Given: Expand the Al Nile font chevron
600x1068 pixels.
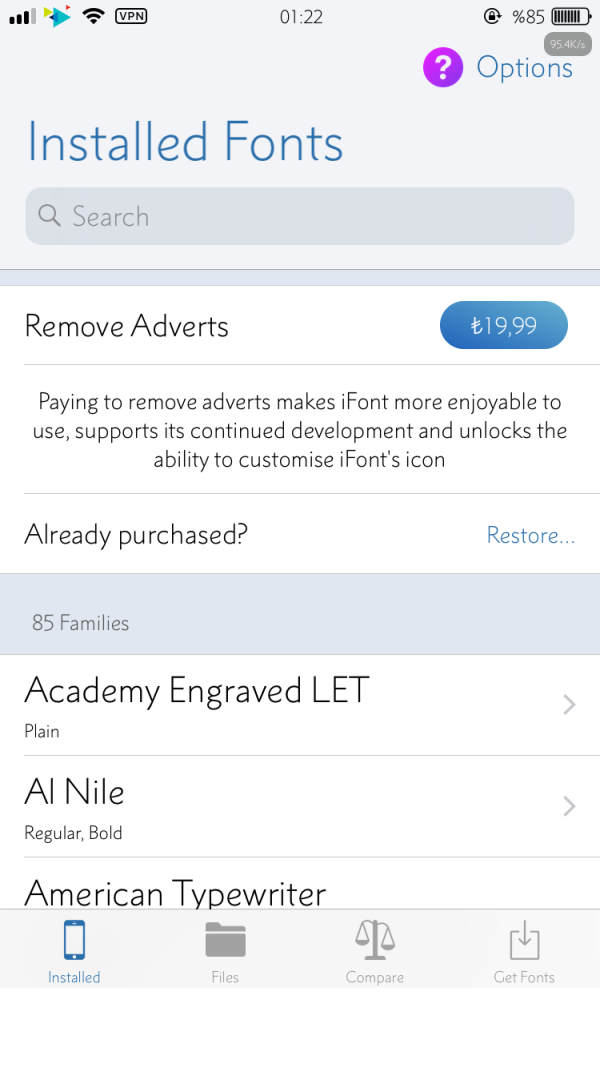Looking at the screenshot, I should [569, 806].
